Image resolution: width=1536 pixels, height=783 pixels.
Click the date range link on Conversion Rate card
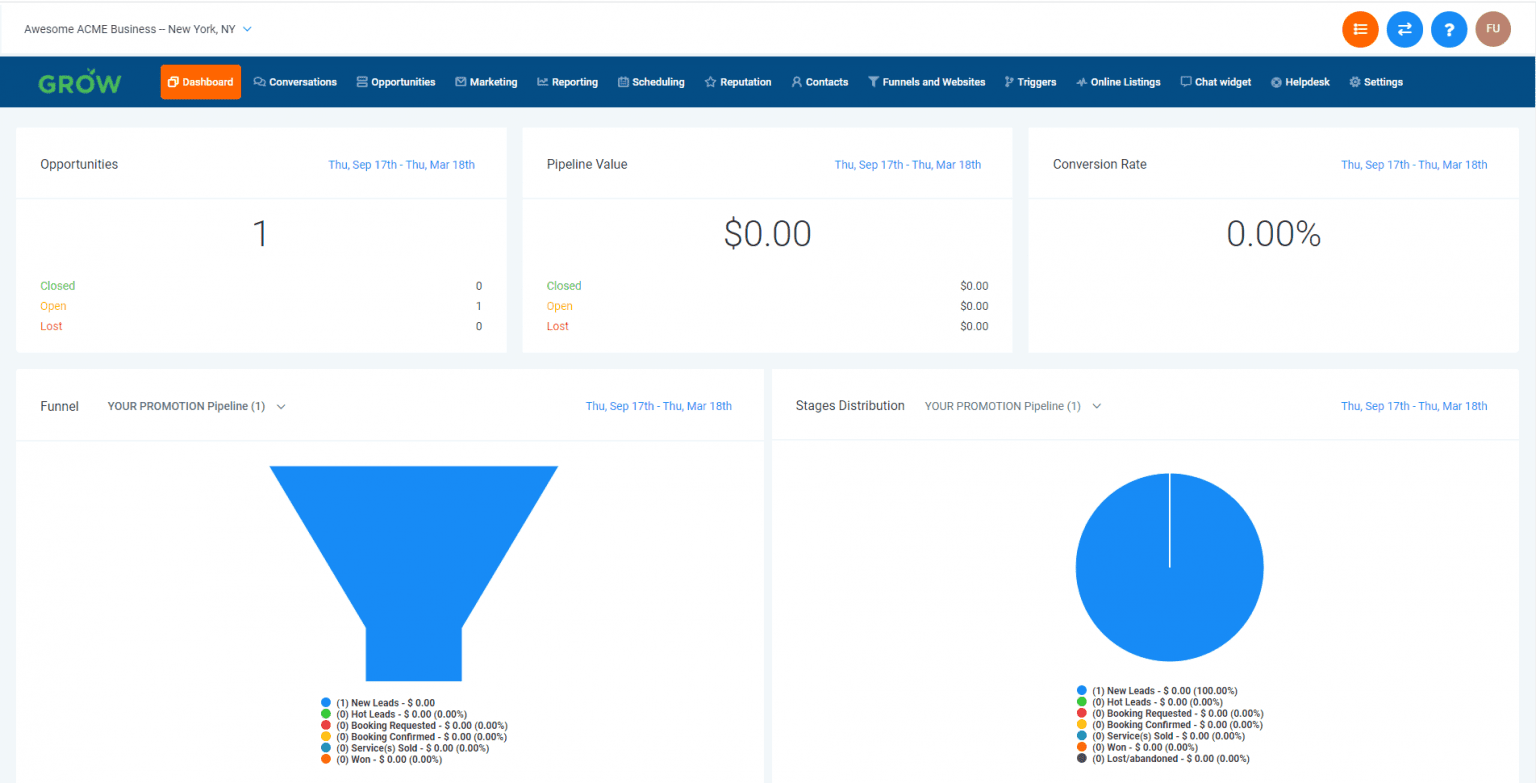click(x=1414, y=164)
